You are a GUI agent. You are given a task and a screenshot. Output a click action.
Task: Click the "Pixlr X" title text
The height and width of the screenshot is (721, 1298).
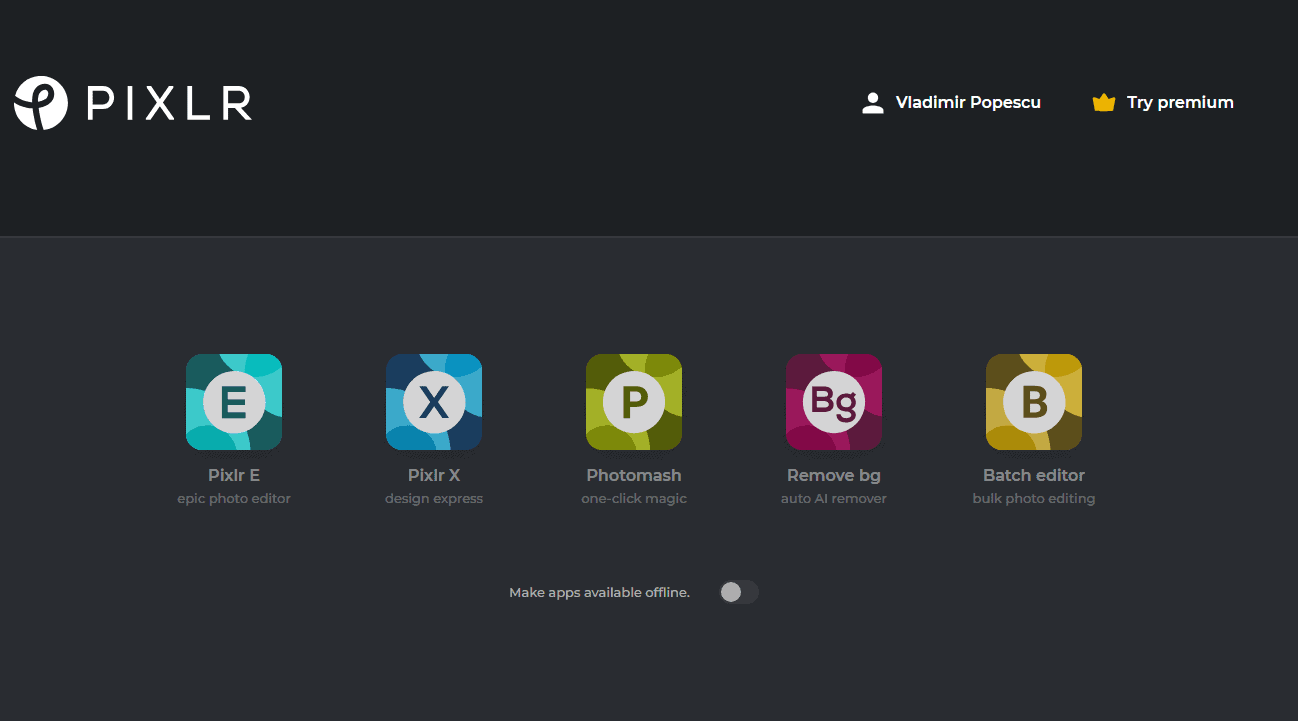coord(434,475)
